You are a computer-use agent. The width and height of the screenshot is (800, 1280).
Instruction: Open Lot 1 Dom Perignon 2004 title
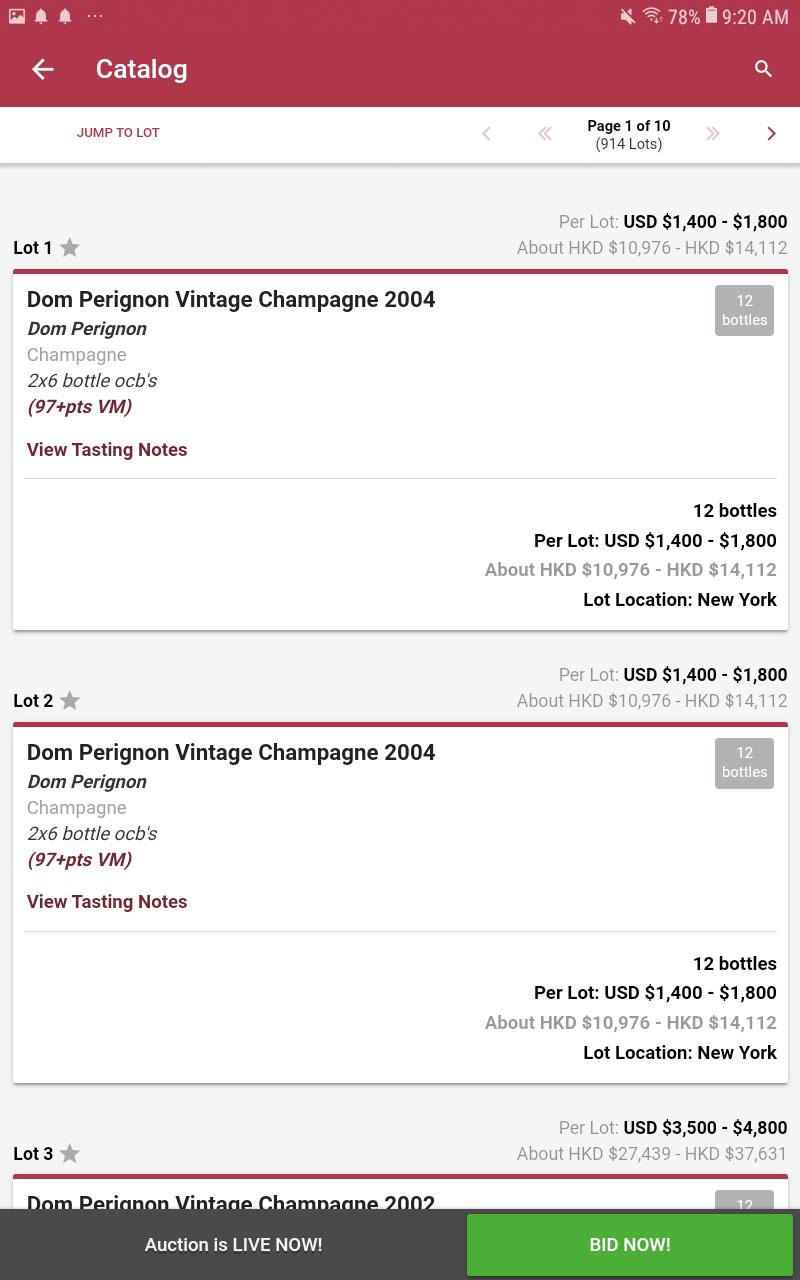pyautogui.click(x=231, y=299)
